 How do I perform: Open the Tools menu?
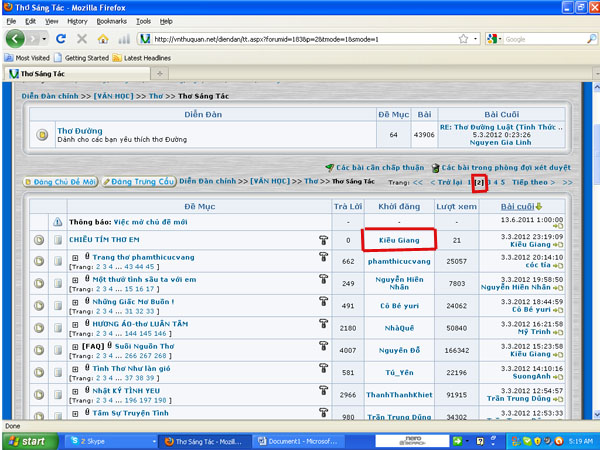[143, 21]
